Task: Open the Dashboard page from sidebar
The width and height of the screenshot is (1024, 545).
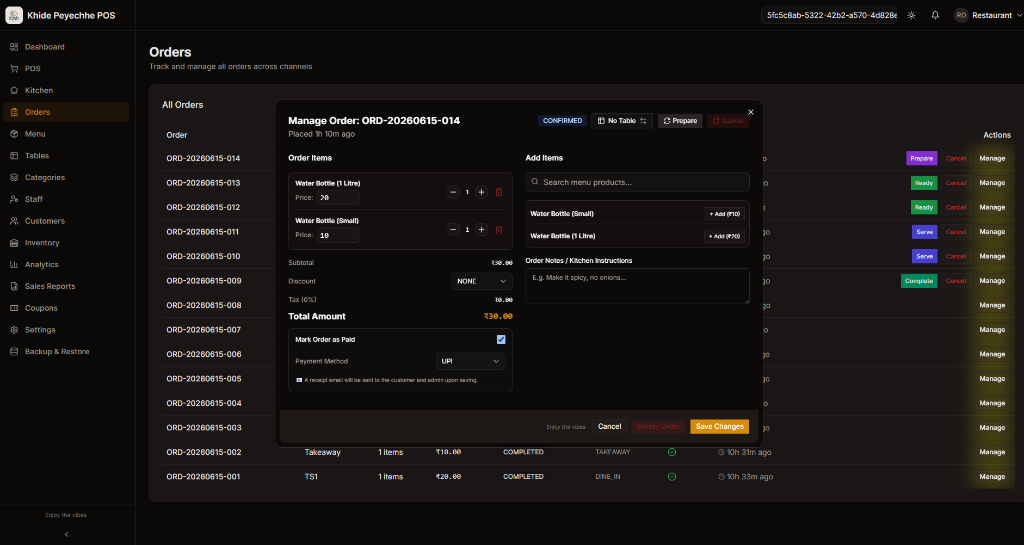Action: click(x=65, y=47)
